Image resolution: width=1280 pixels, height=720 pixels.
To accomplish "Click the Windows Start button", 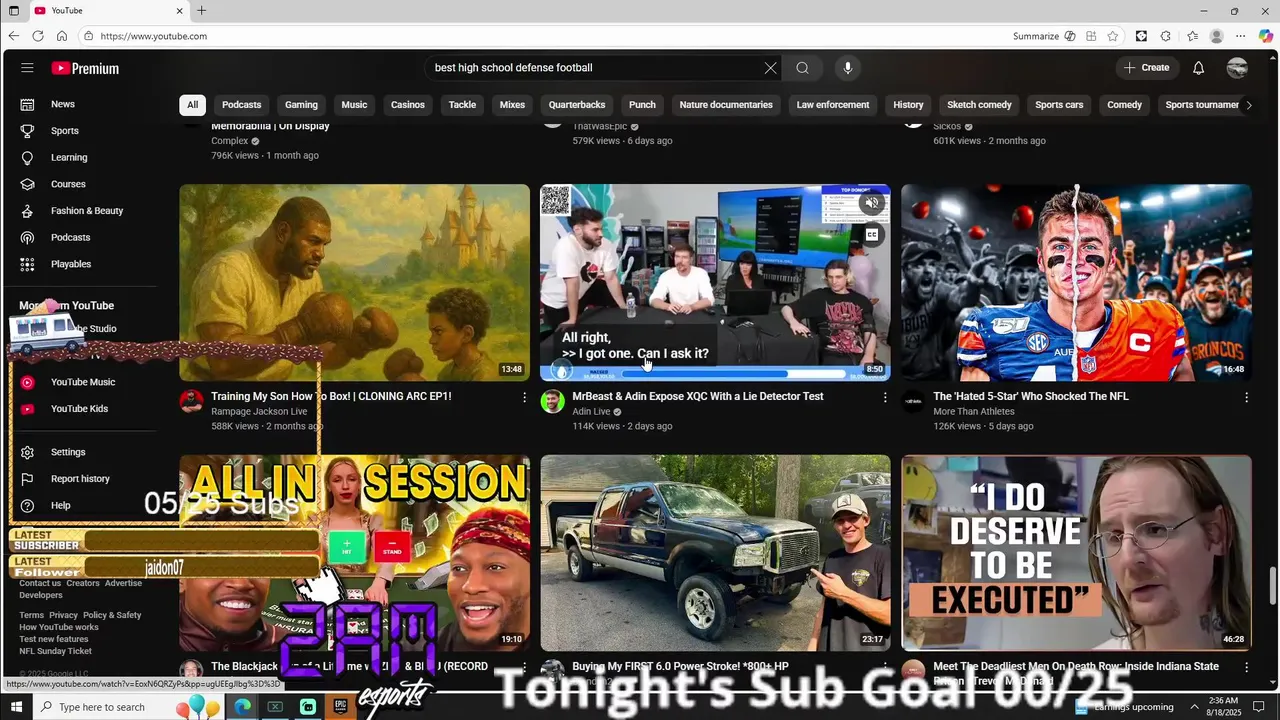I will point(16,707).
